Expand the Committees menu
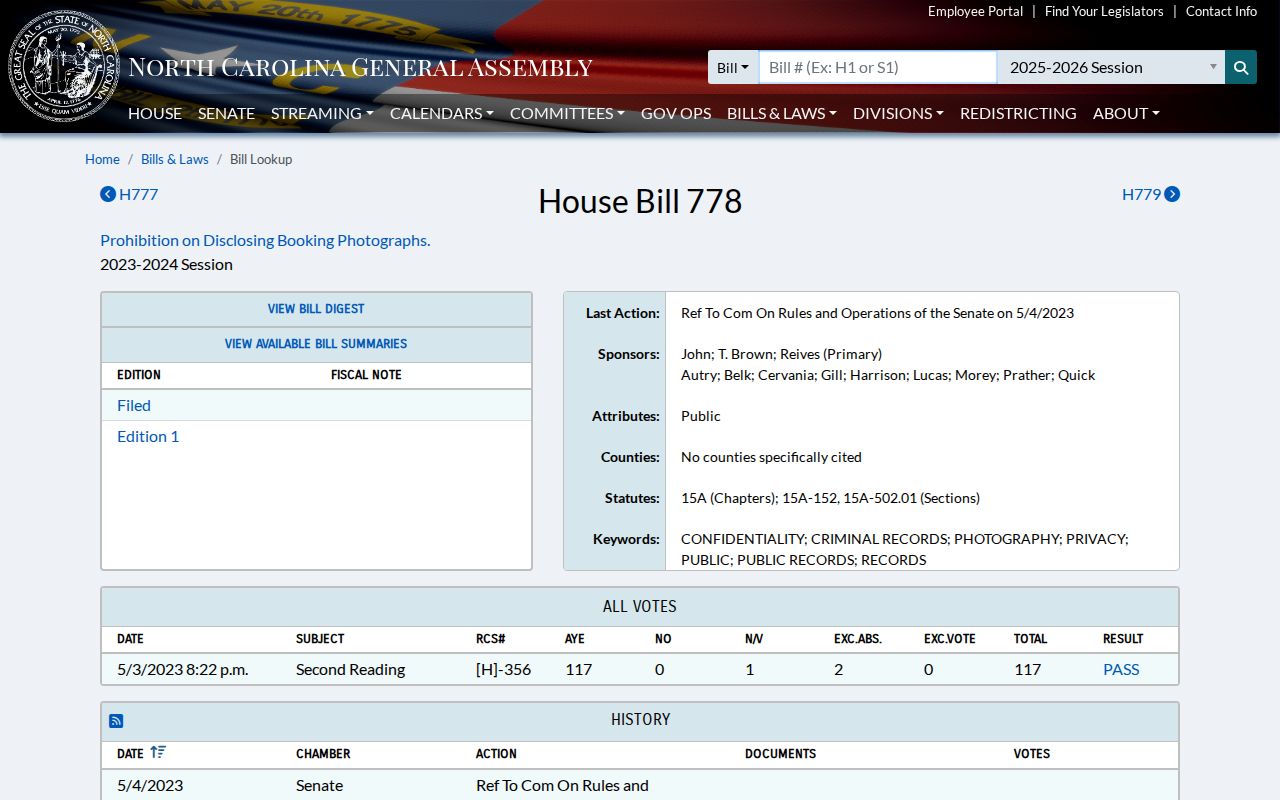Image resolution: width=1280 pixels, height=800 pixels. point(567,113)
